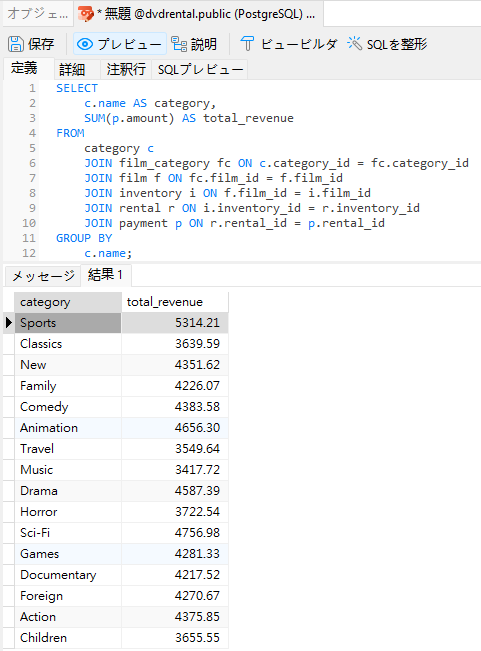Click the 3549.64 revenue value
481x651 pixels.
coord(197,449)
